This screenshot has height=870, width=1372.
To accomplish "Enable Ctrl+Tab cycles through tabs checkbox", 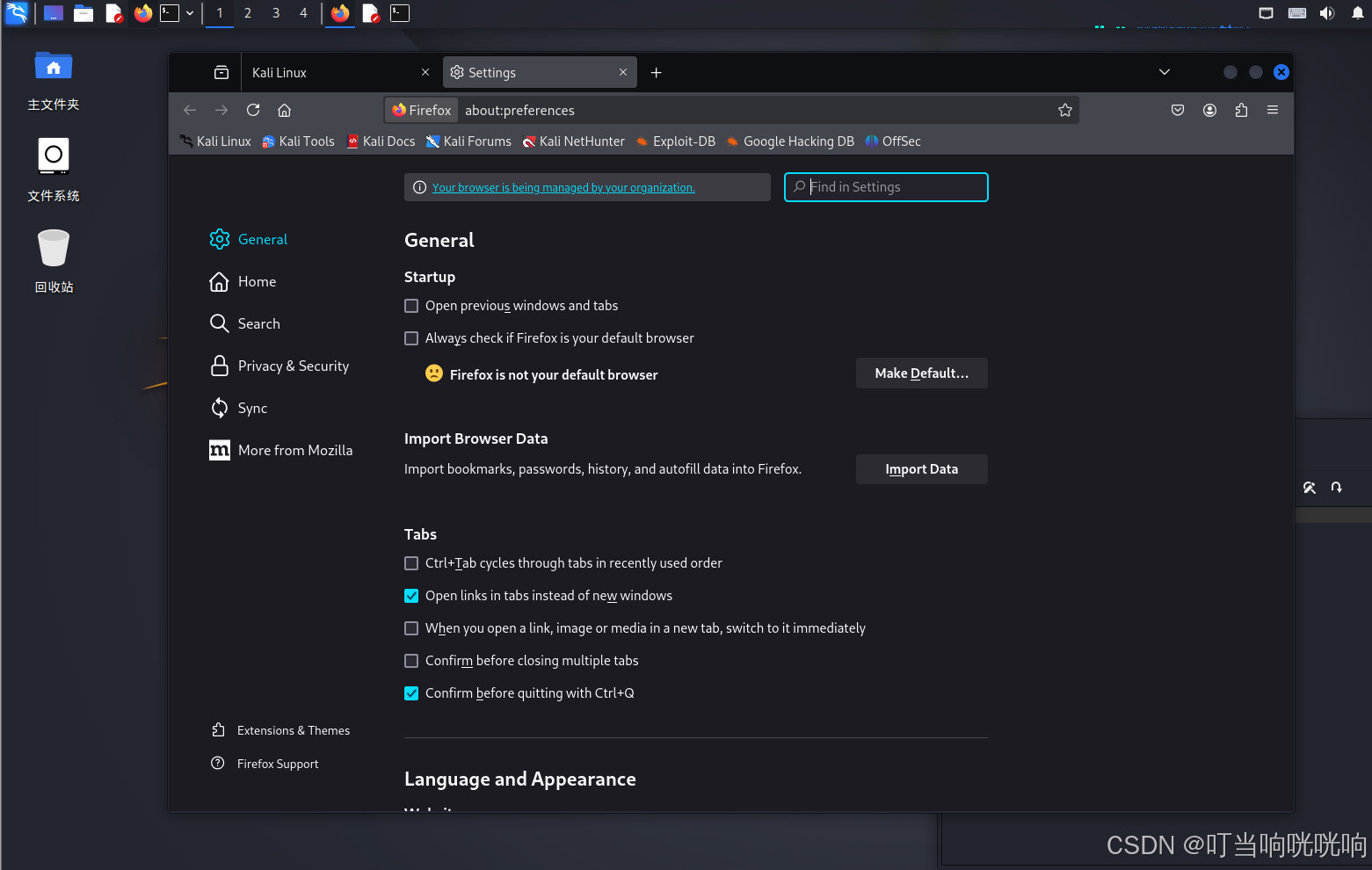I will (x=411, y=563).
